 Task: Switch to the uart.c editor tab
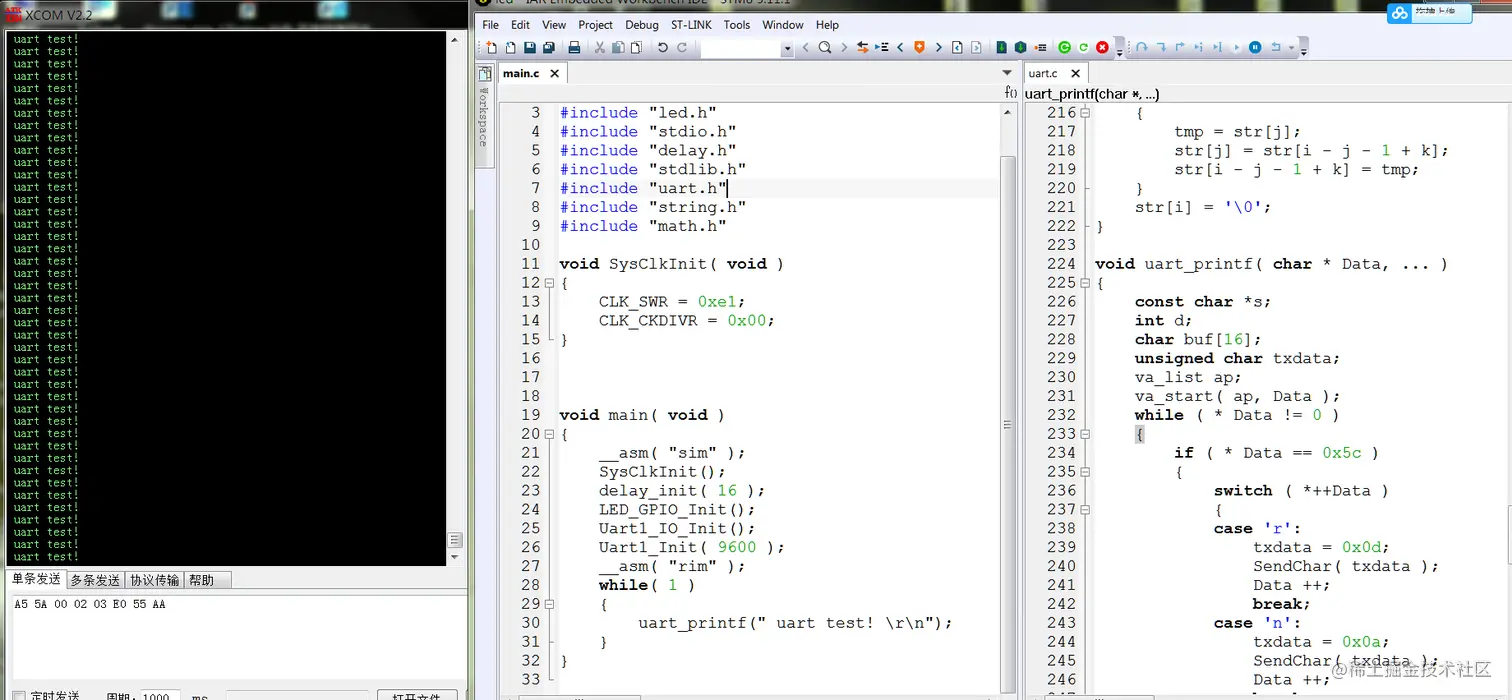click(1042, 73)
